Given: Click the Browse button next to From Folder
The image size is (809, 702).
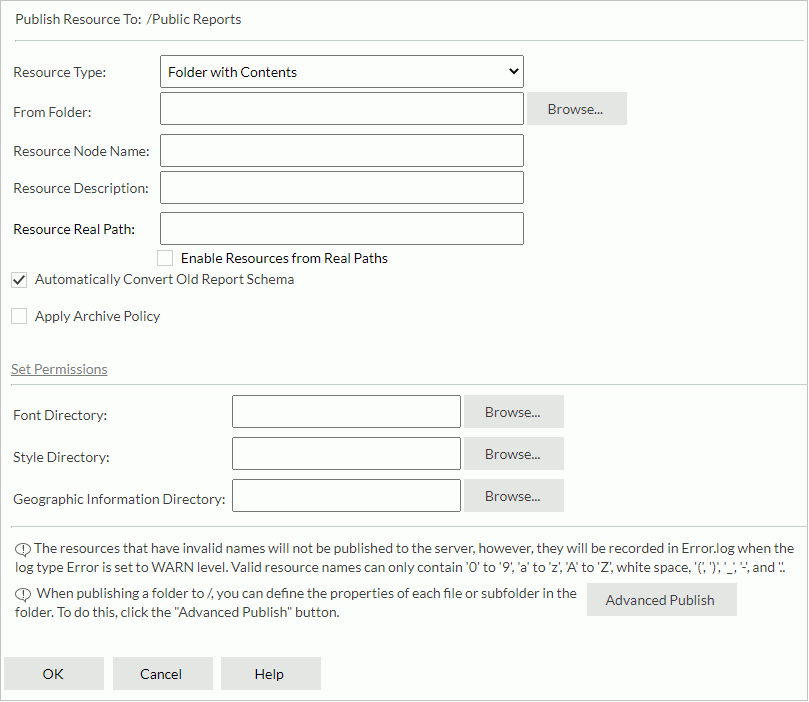Looking at the screenshot, I should click(576, 108).
